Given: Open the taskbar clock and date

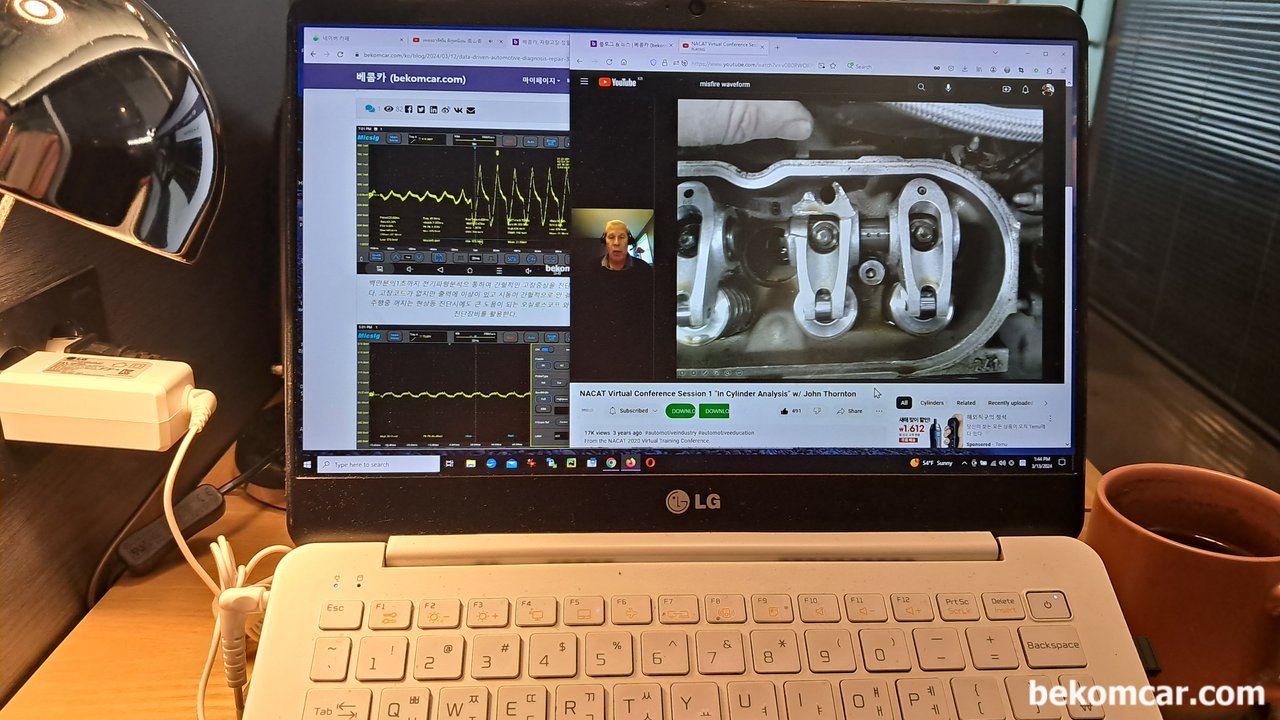Looking at the screenshot, I should click(1042, 463).
